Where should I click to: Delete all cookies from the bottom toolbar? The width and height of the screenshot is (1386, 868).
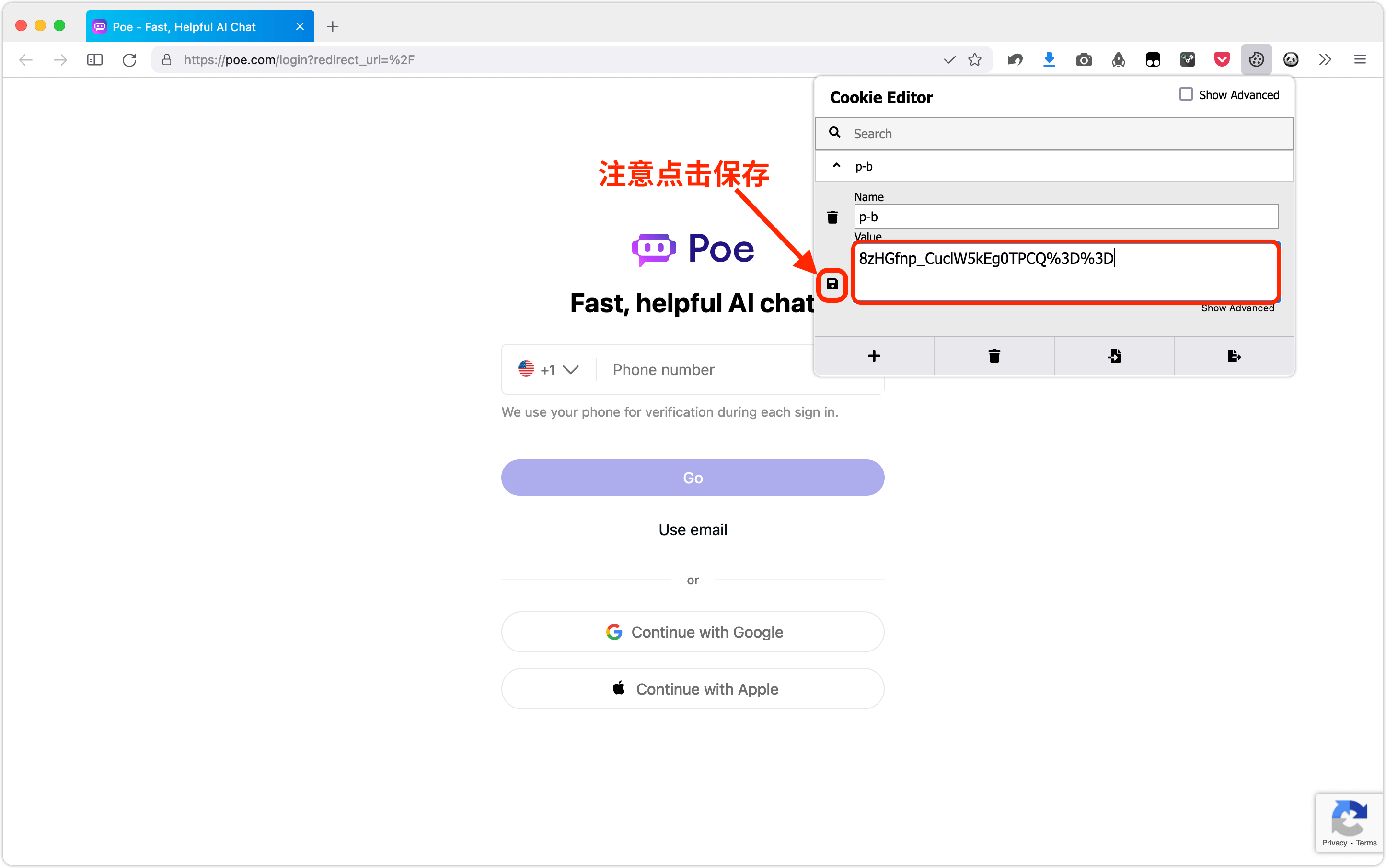pos(994,356)
